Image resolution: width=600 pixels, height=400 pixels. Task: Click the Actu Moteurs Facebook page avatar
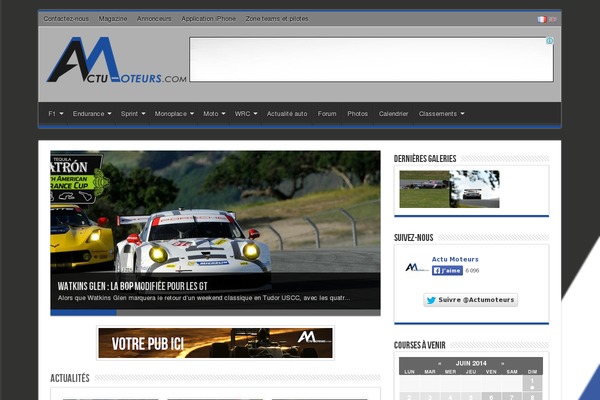point(416,267)
